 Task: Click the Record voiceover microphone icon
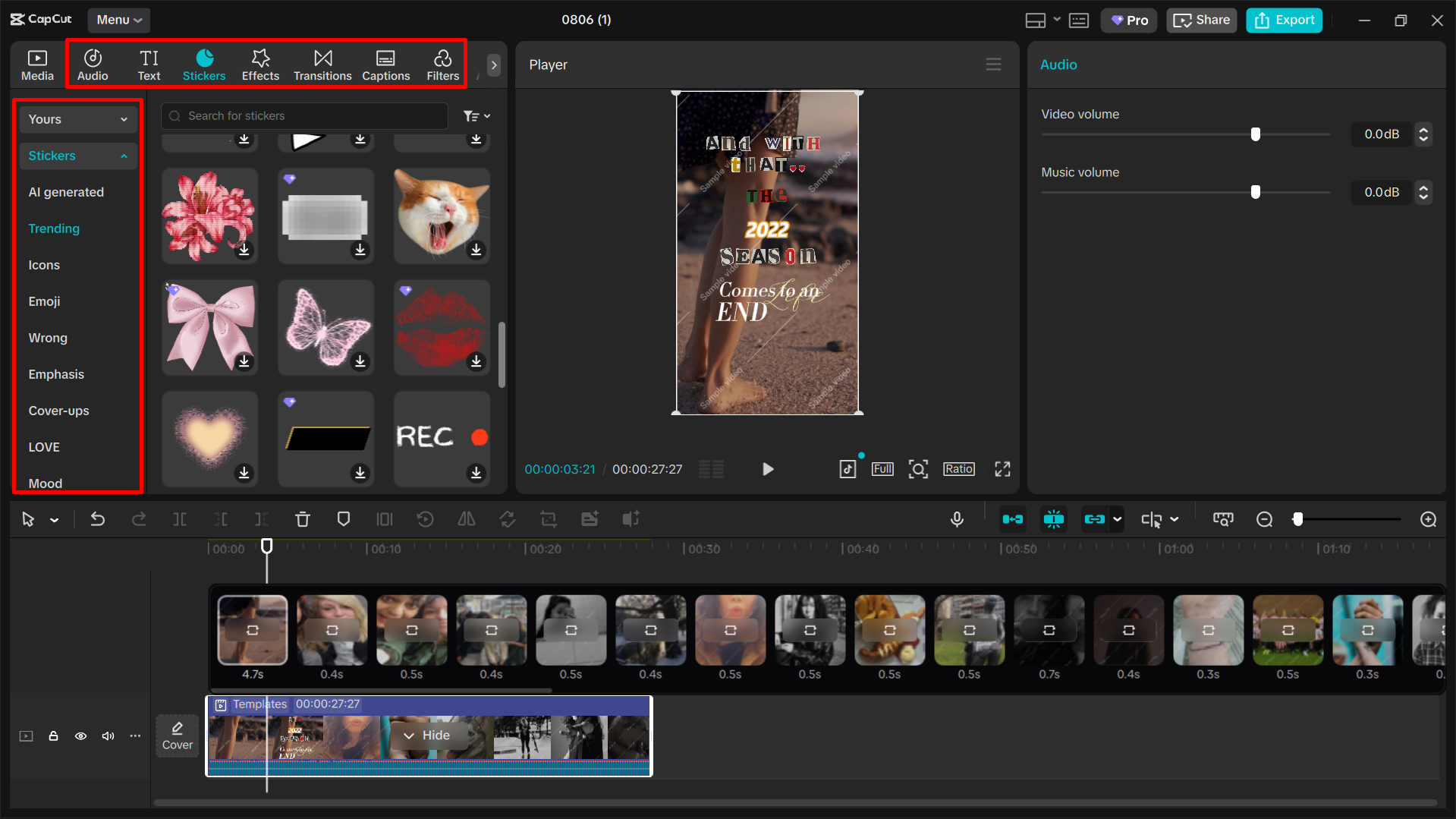pyautogui.click(x=957, y=519)
